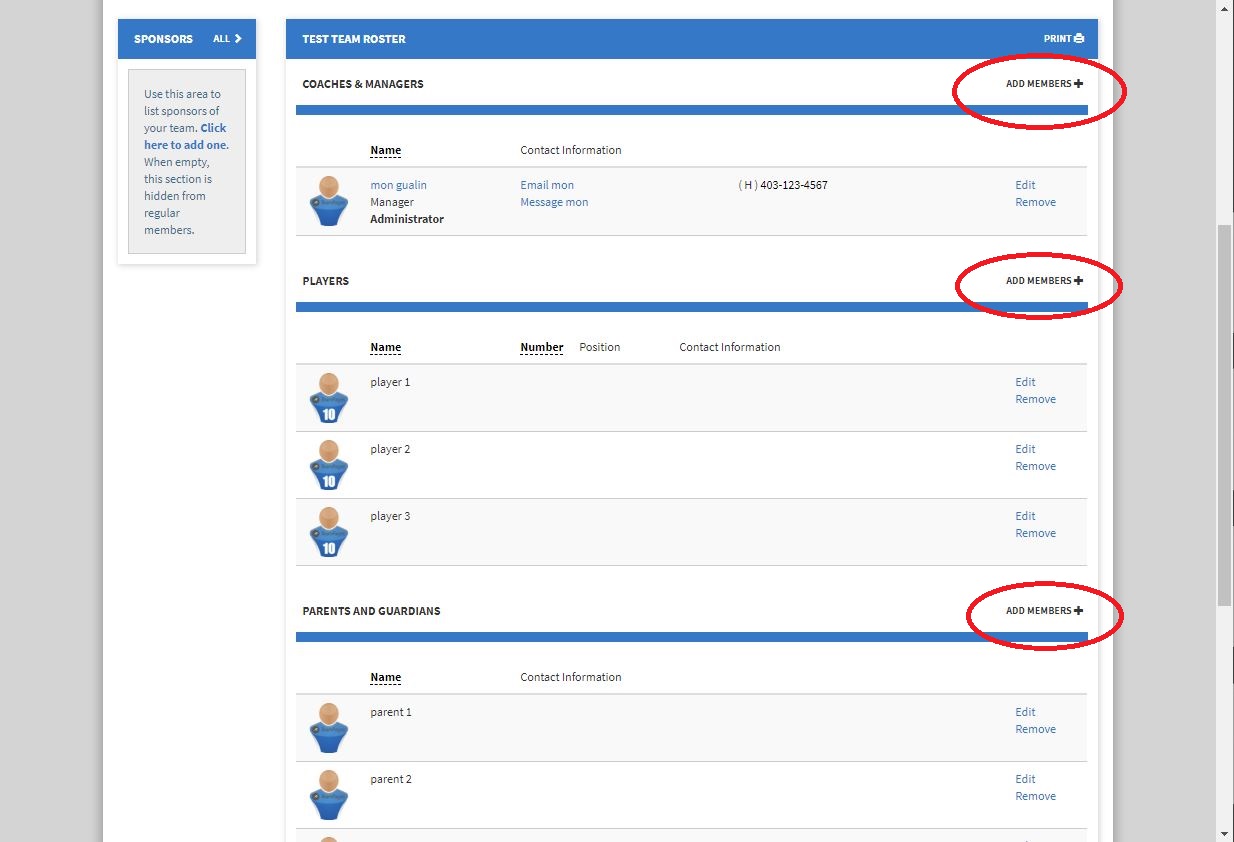This screenshot has height=842, width=1234.
Task: Click the page vertical scrollbar thumb
Action: [1224, 415]
